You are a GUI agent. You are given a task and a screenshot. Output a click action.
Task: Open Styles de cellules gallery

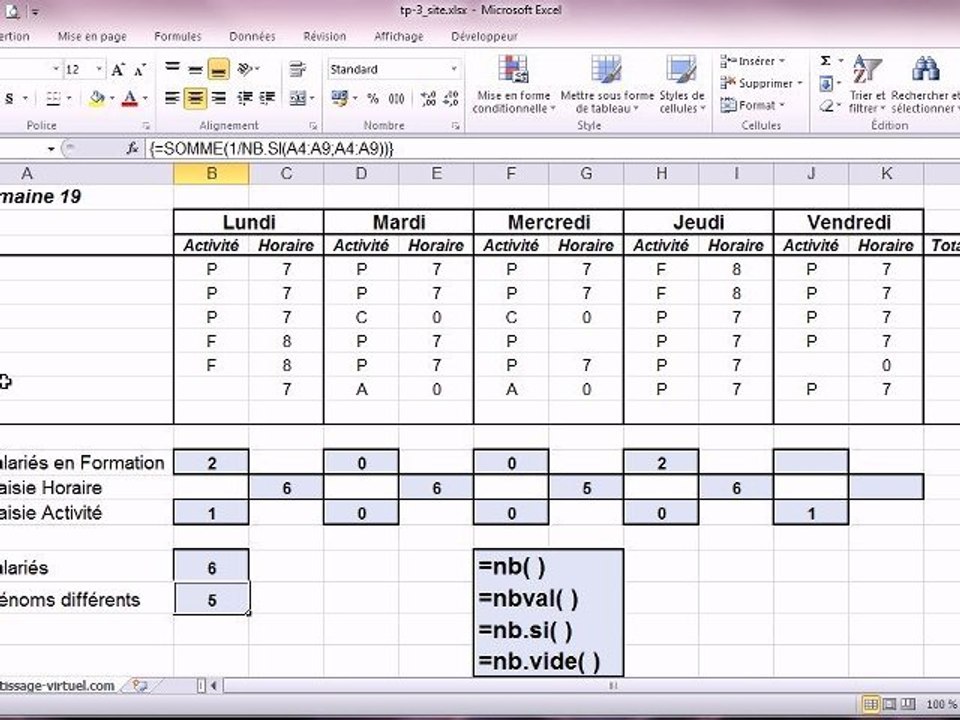[682, 84]
